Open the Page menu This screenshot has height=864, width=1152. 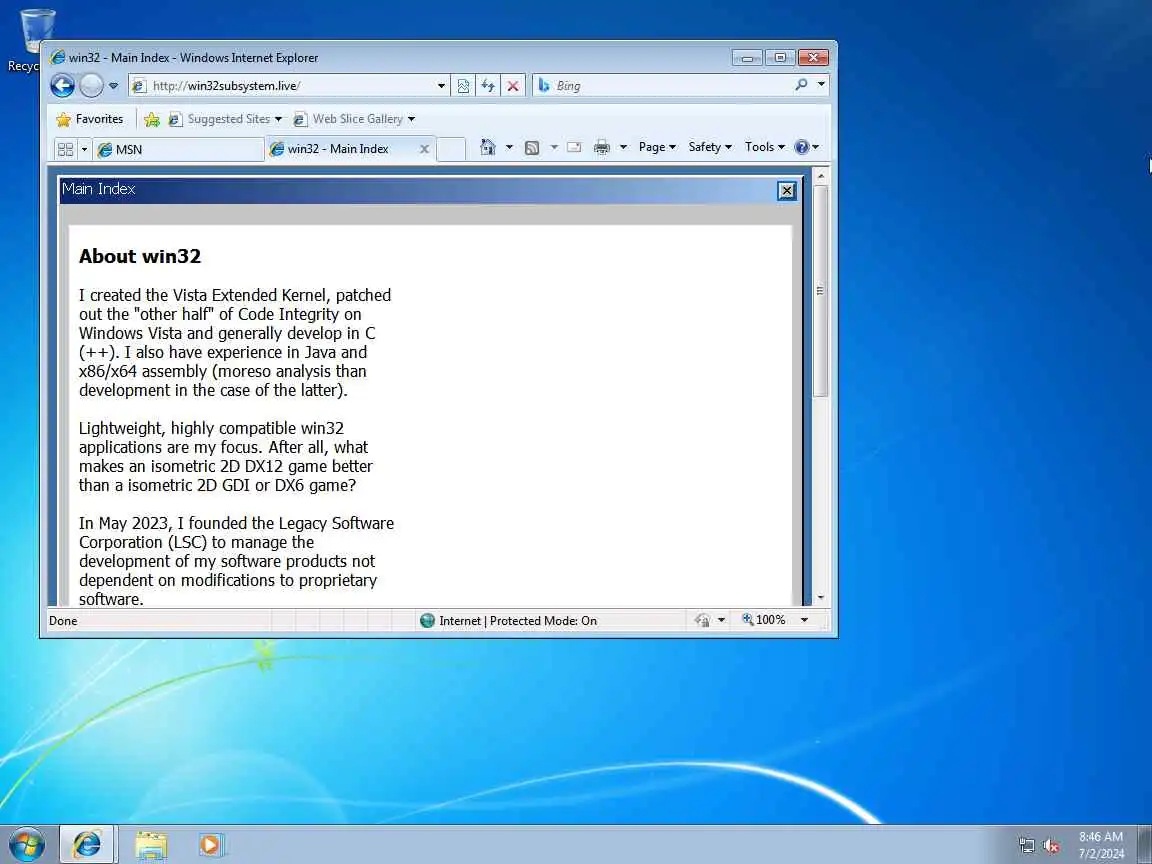tap(657, 147)
